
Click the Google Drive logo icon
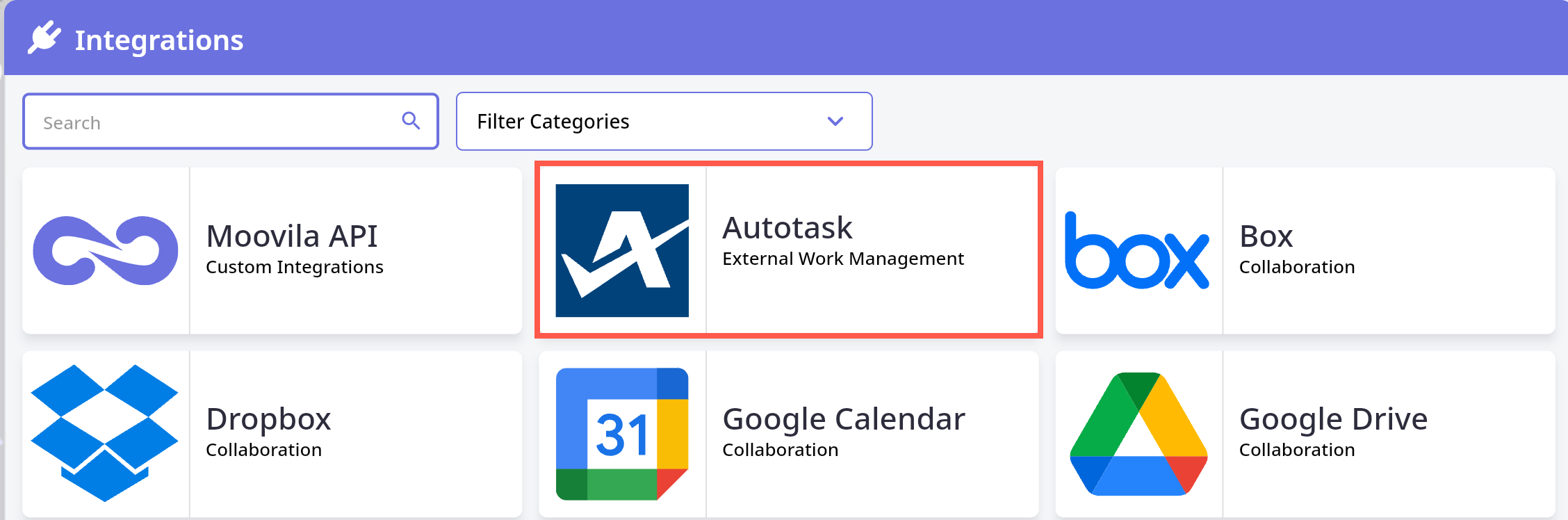tap(1138, 434)
